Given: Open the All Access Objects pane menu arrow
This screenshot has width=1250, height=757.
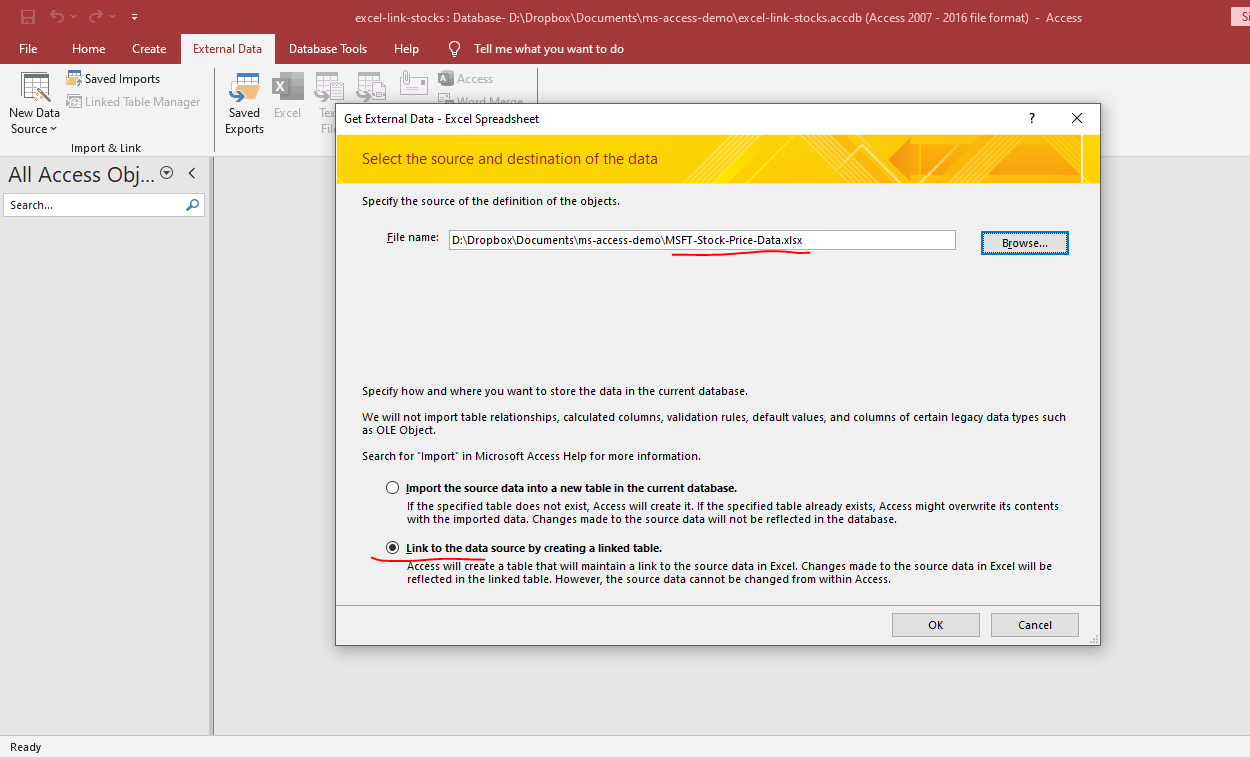Looking at the screenshot, I should coord(167,173).
